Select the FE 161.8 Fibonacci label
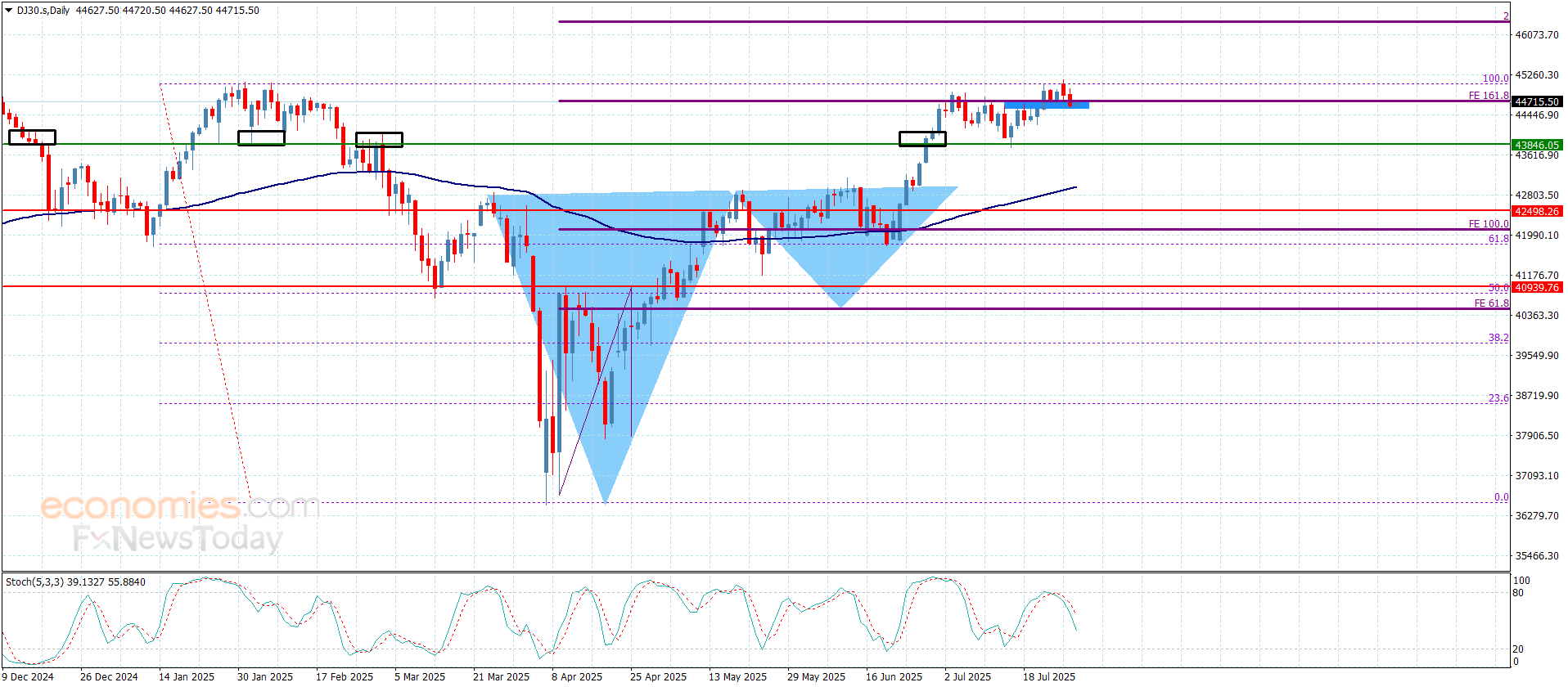Viewport: 1568px width, 687px height. tap(1489, 96)
